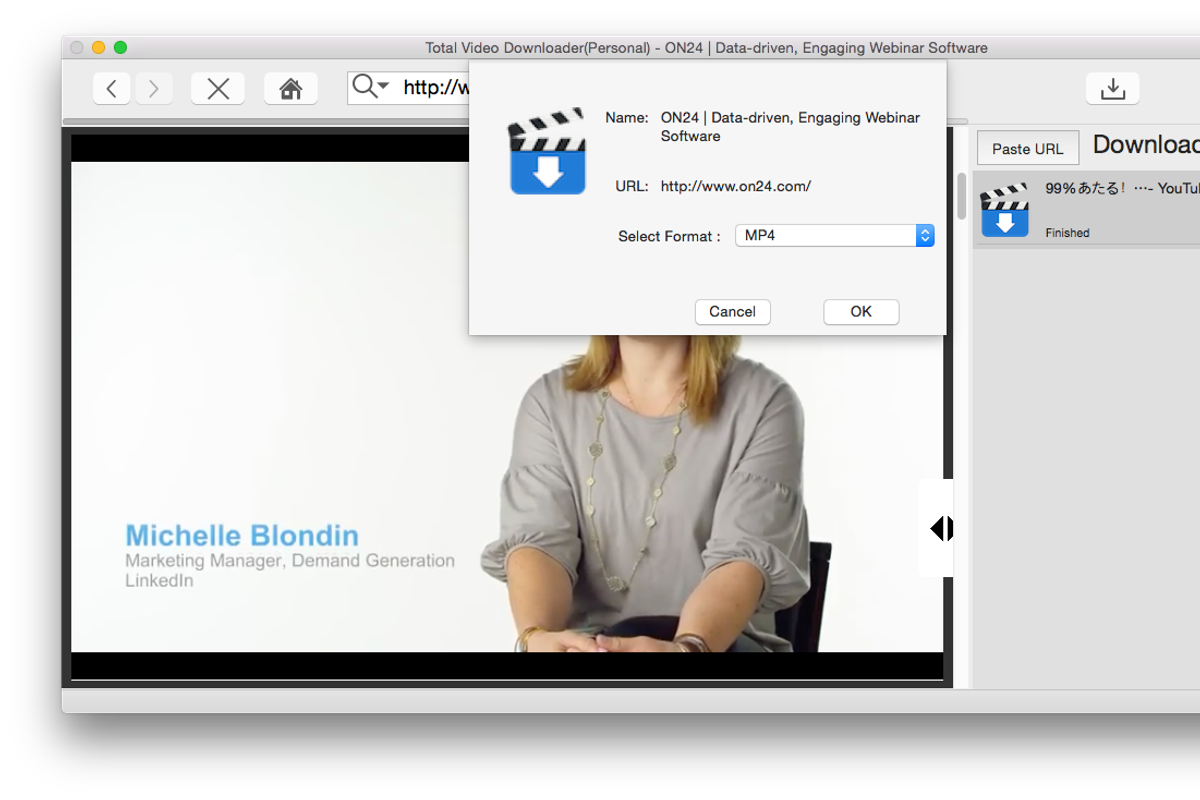Screen dimensions: 1200x800
Task: Go forward with the right arrow button
Action: click(153, 88)
